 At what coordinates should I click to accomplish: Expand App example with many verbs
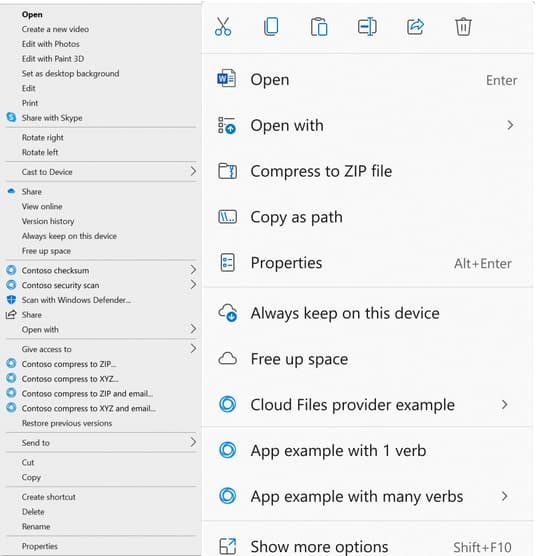point(504,496)
